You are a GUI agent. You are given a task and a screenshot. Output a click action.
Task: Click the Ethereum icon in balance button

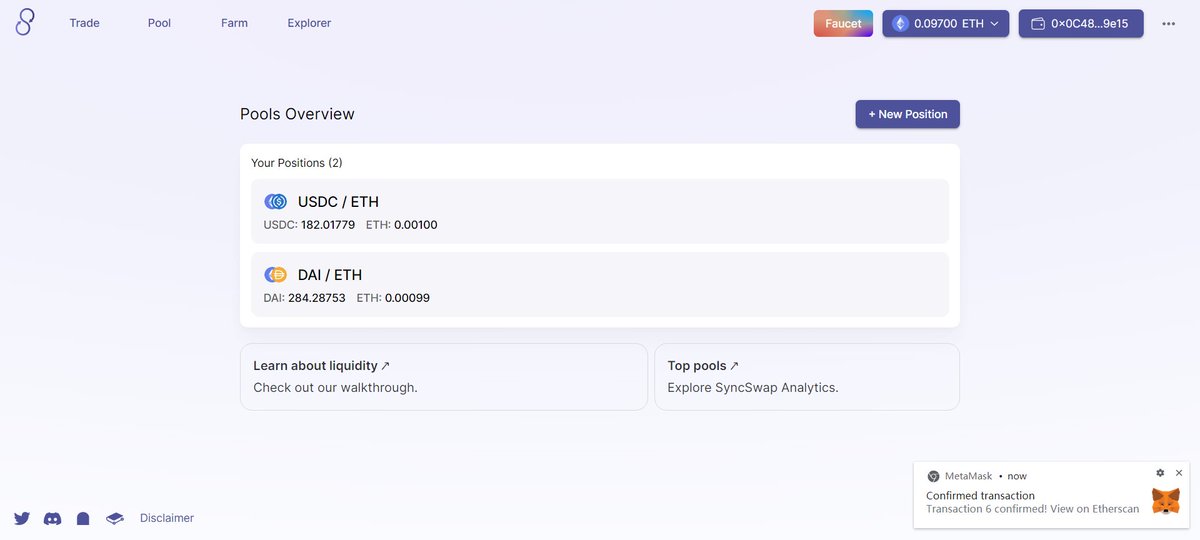pos(900,23)
